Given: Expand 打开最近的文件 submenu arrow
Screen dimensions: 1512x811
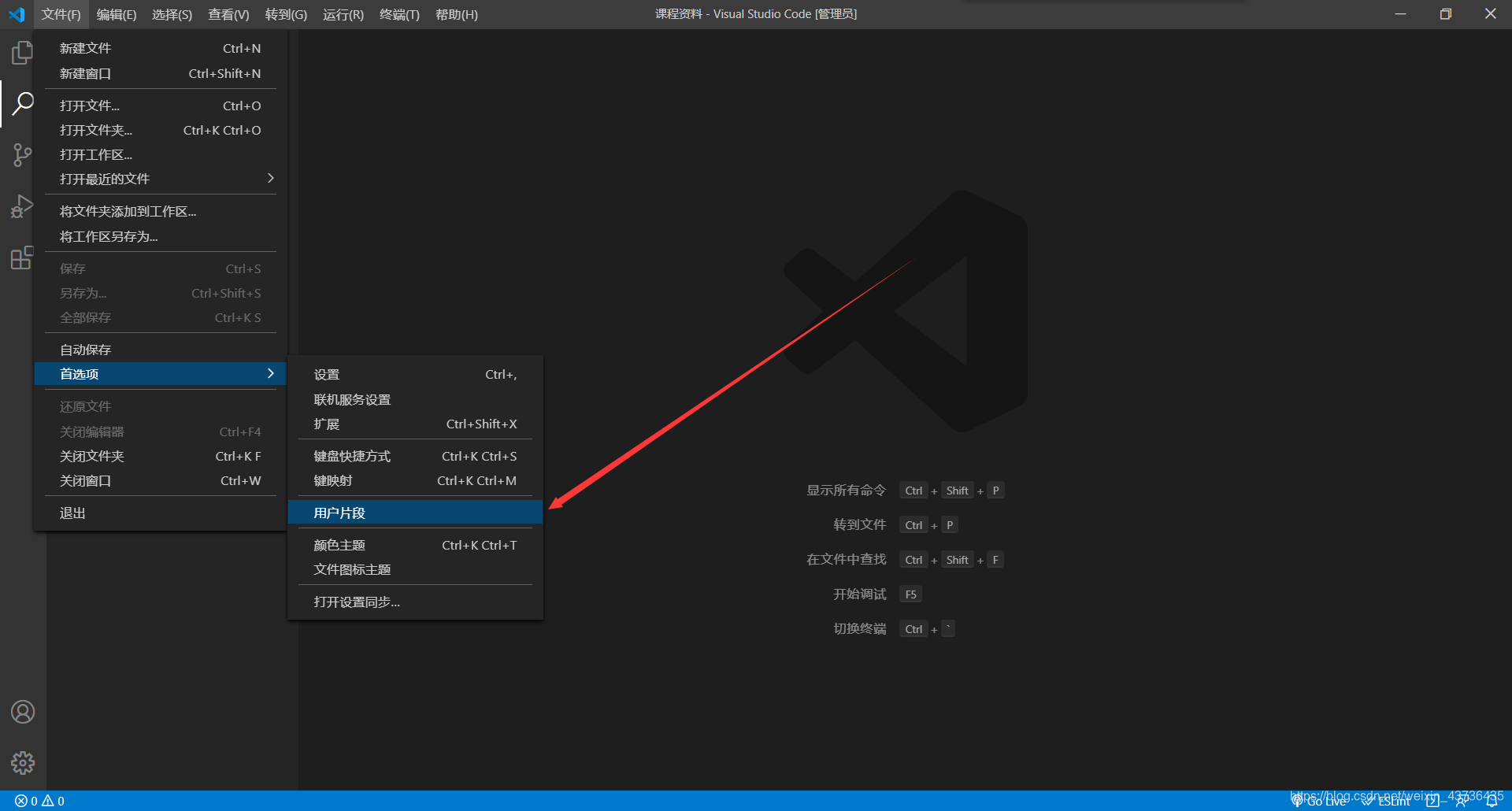Looking at the screenshot, I should (270, 179).
